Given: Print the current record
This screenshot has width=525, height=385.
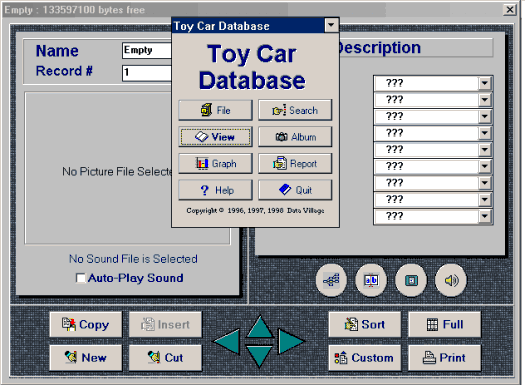Looking at the screenshot, I should click(445, 358).
